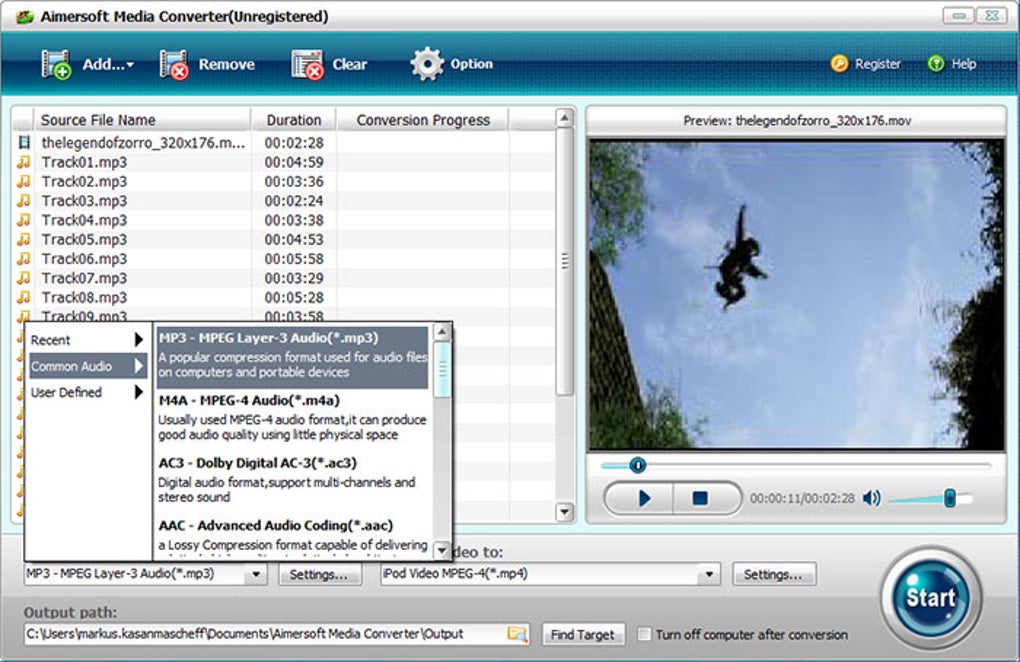The height and width of the screenshot is (662, 1020).
Task: Click the music note icon for Track01.mp3
Action: click(24, 162)
